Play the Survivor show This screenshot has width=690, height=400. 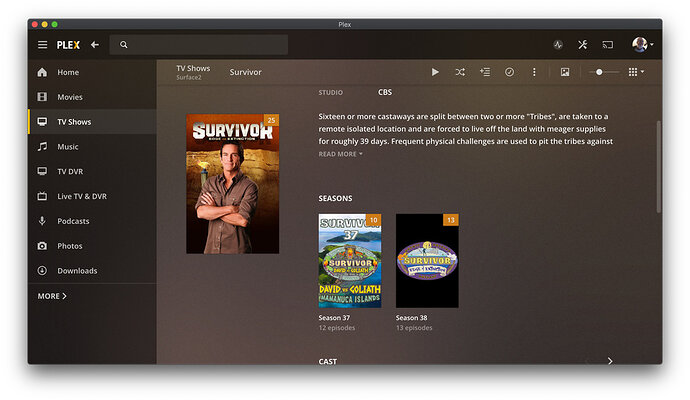pos(435,72)
